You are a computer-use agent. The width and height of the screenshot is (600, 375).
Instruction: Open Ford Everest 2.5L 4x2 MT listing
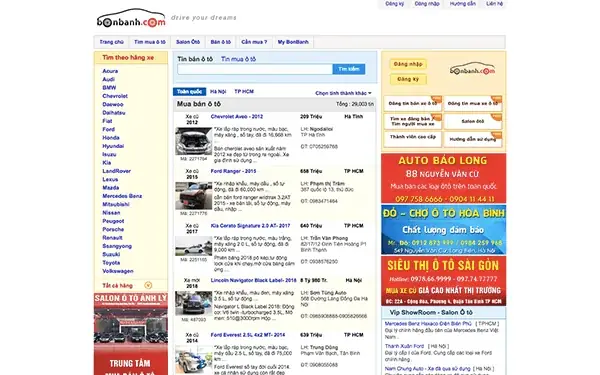pyautogui.click(x=248, y=335)
